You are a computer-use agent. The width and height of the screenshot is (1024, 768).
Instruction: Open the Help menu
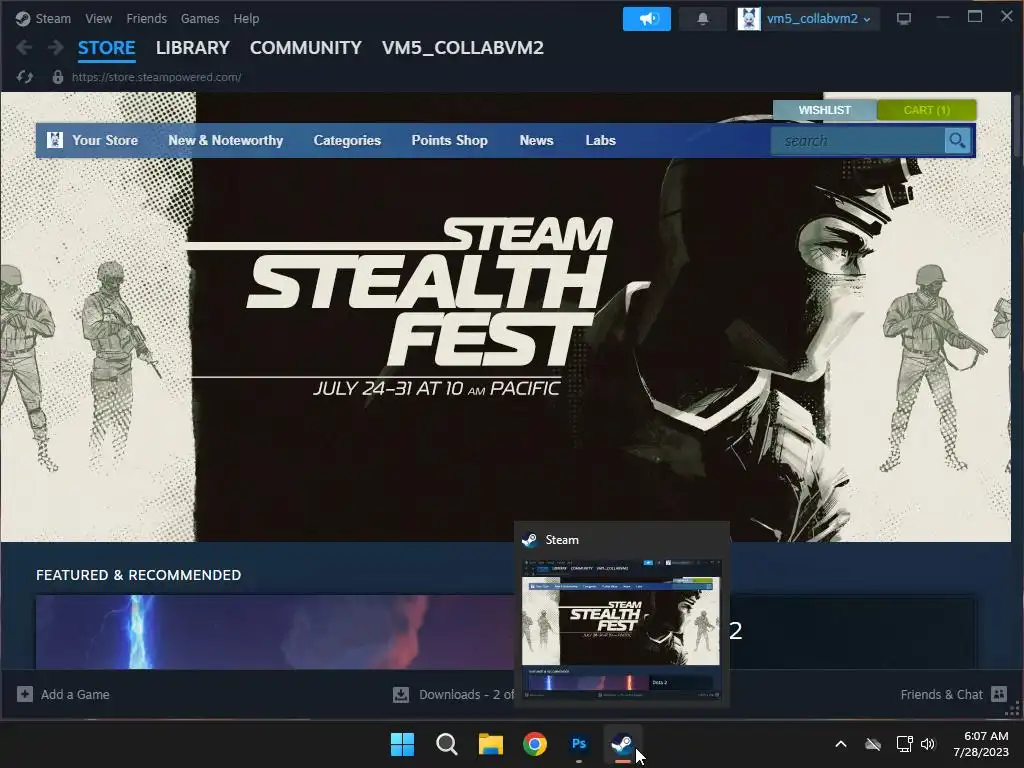tap(246, 18)
